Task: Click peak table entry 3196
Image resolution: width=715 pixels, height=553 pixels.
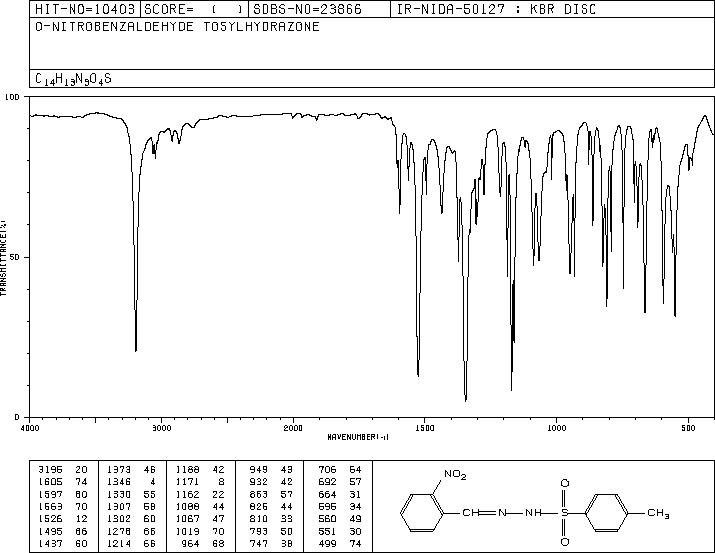Action: pos(50,470)
